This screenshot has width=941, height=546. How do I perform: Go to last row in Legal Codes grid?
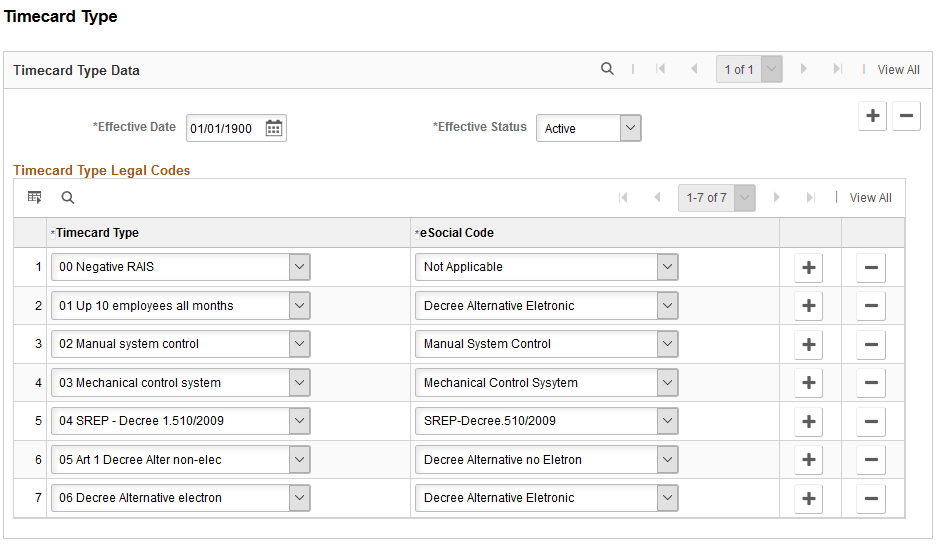[x=811, y=197]
